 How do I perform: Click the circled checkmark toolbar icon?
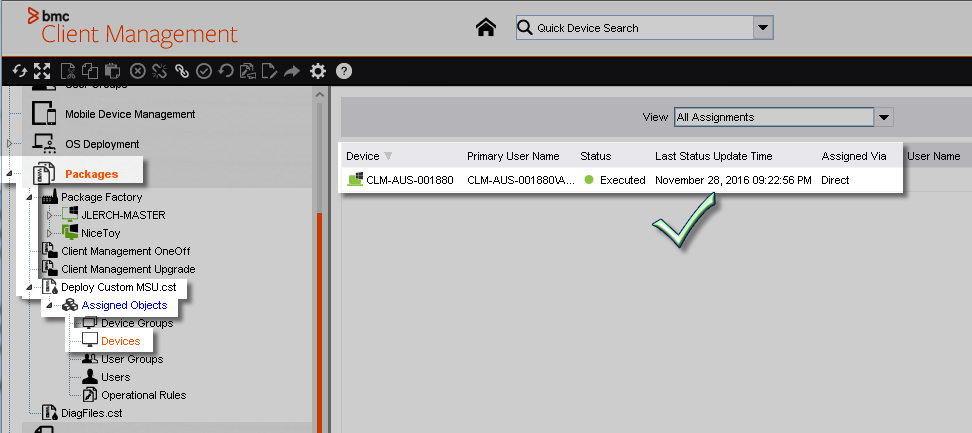coord(204,71)
